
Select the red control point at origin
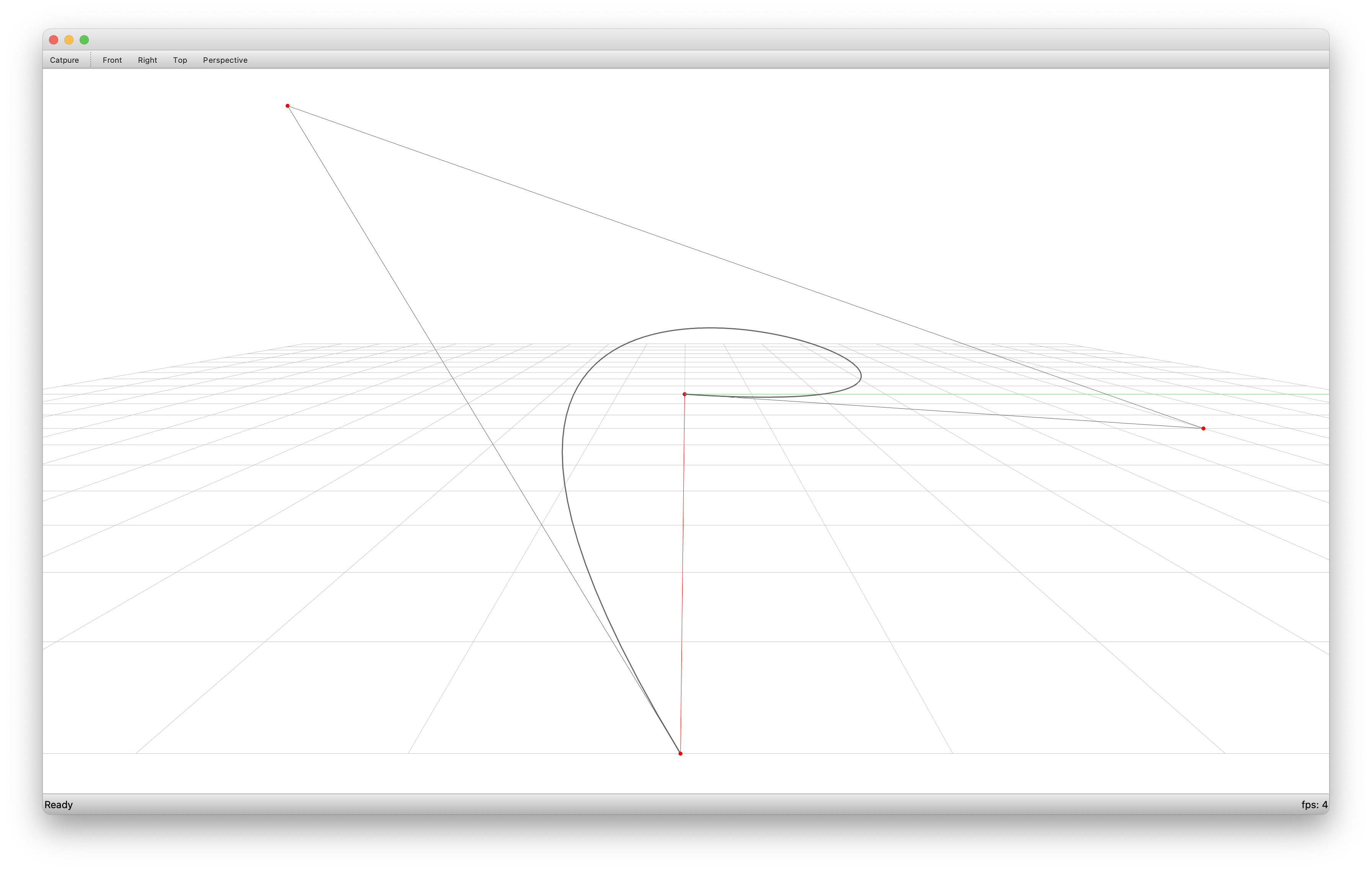click(684, 394)
